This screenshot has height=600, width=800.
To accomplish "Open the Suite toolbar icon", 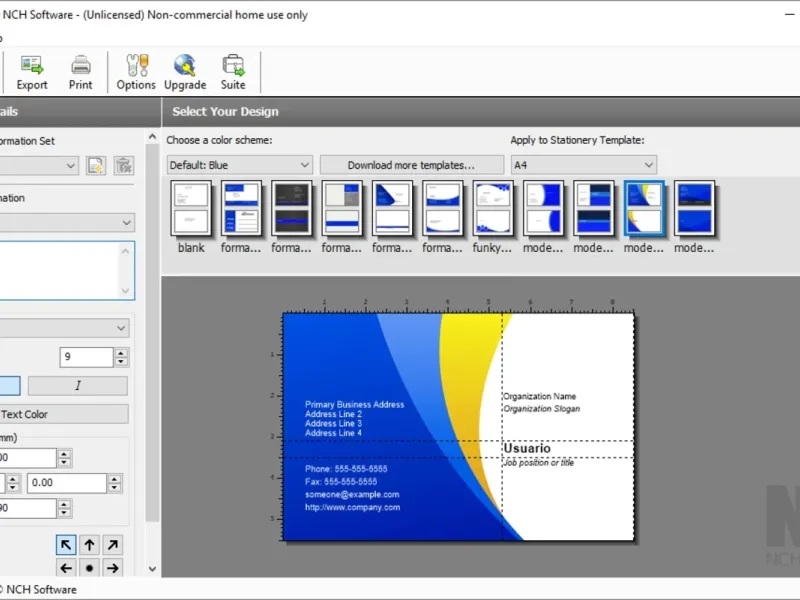I will click(233, 72).
